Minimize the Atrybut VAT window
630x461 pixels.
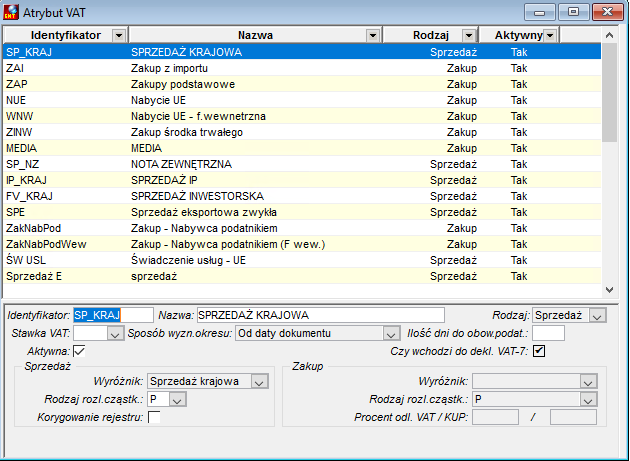(x=539, y=12)
